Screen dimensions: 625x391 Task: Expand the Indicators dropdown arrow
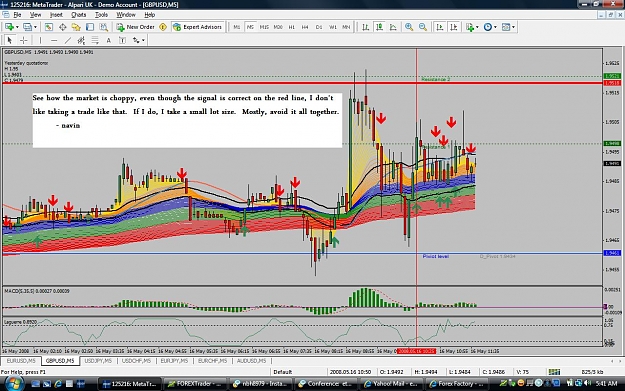[x=477, y=27]
